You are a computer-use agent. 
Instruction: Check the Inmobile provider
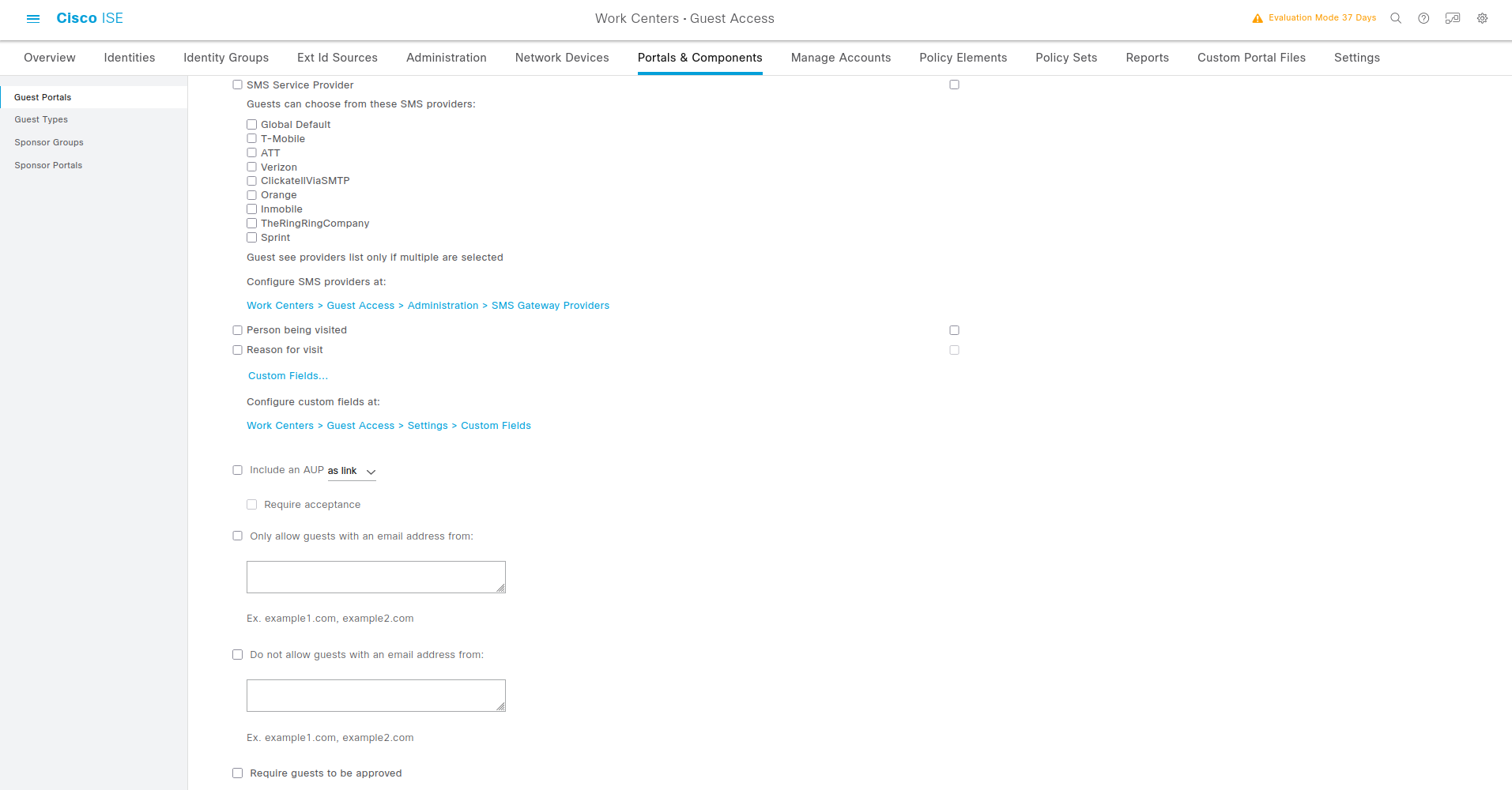click(x=251, y=209)
